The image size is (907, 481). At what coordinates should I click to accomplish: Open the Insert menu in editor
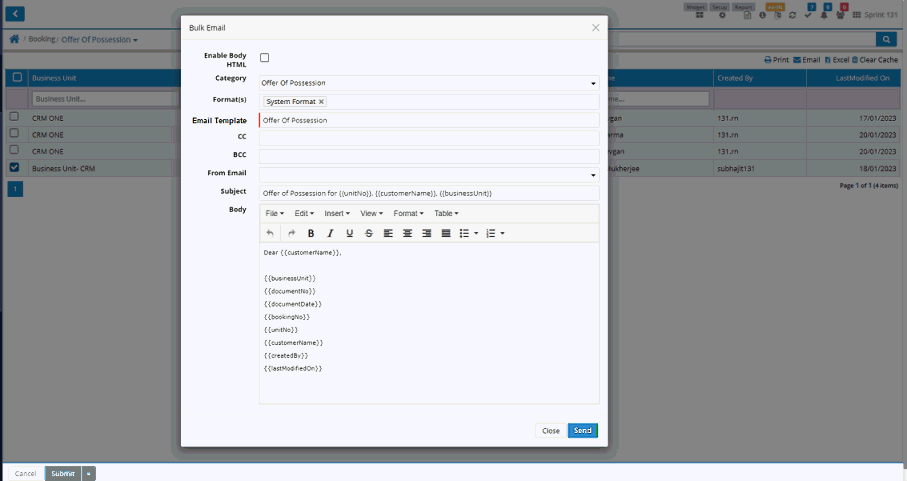point(337,213)
